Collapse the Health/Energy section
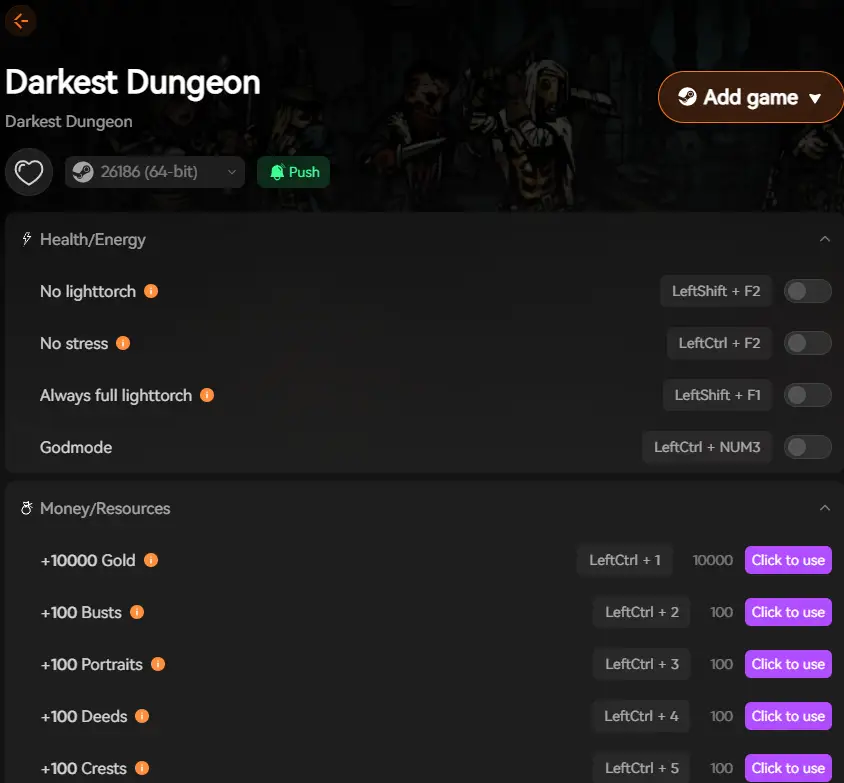This screenshot has width=844, height=783. 825,239
